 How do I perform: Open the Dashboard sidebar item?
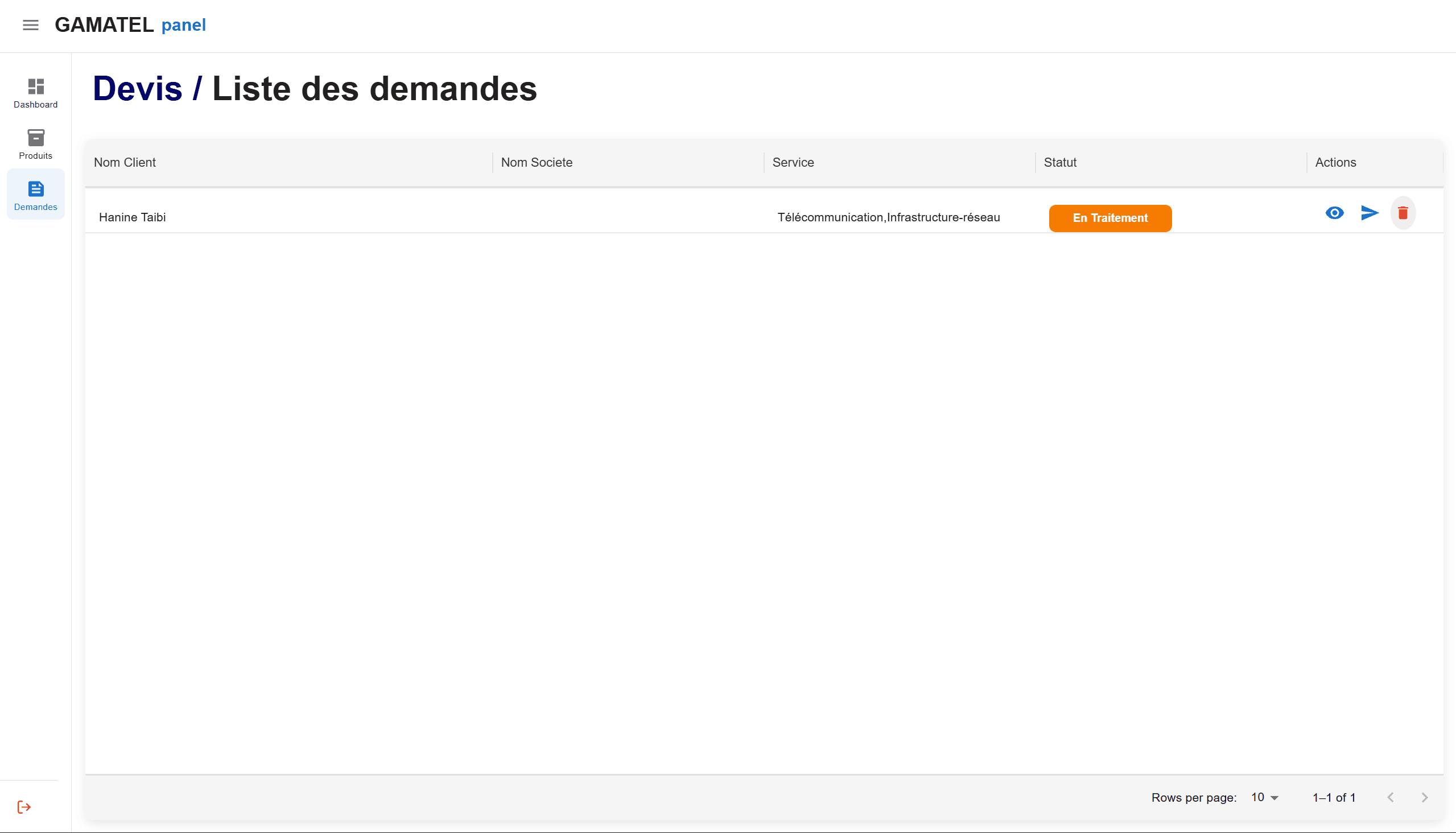pos(35,93)
